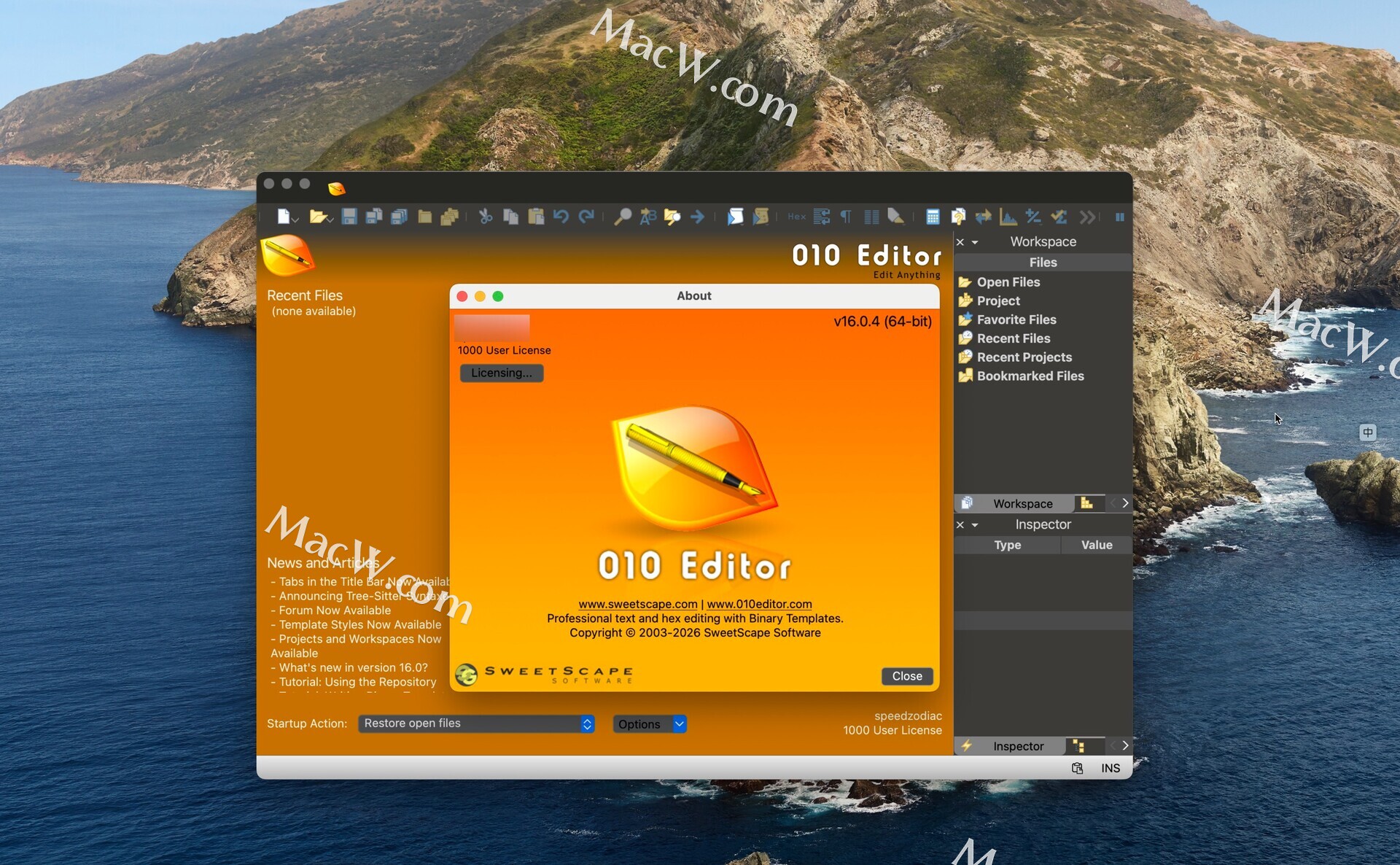Click the Type column header in Inspector

pyautogui.click(x=1008, y=545)
